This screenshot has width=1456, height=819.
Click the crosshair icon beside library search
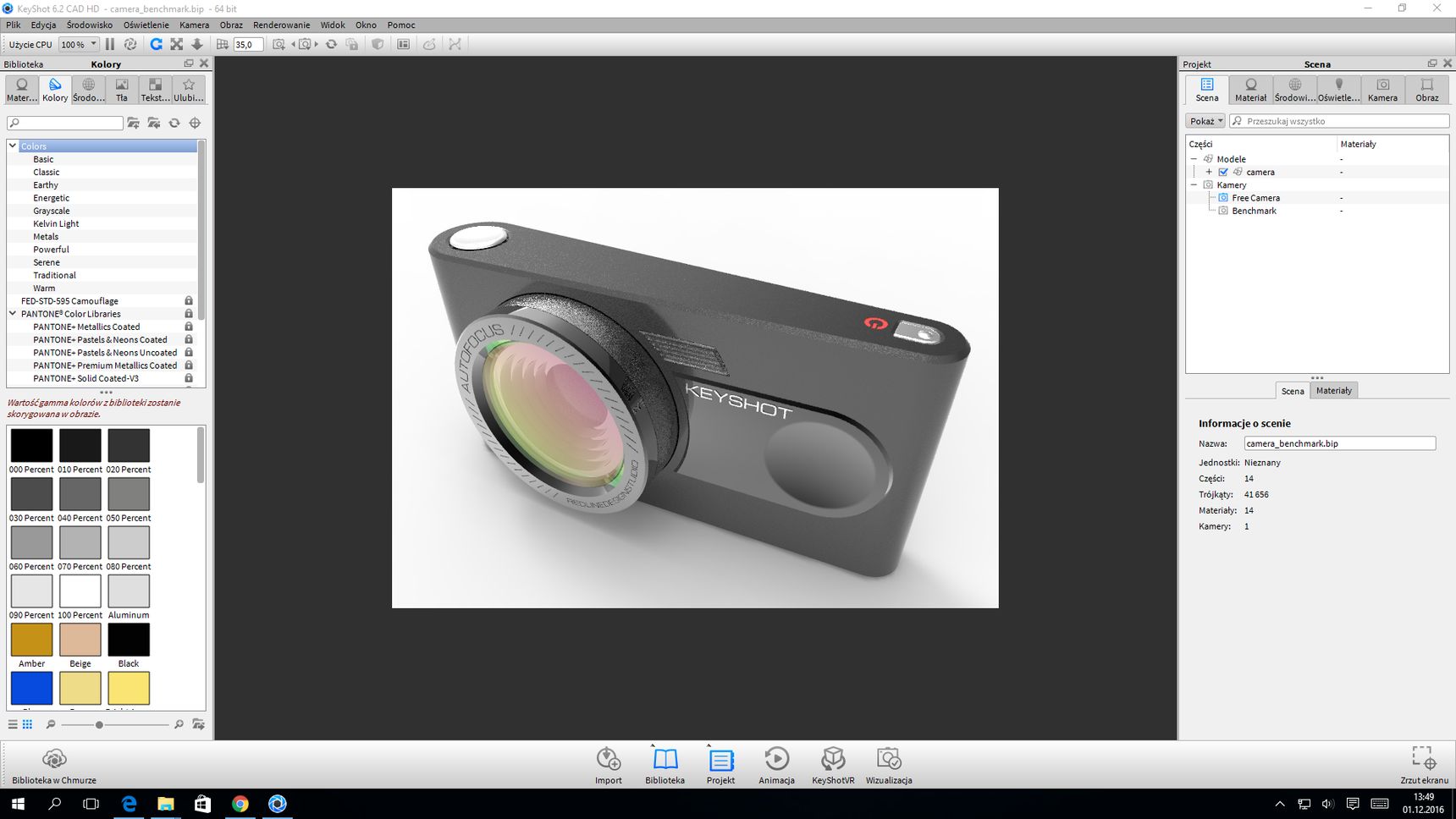click(x=195, y=123)
